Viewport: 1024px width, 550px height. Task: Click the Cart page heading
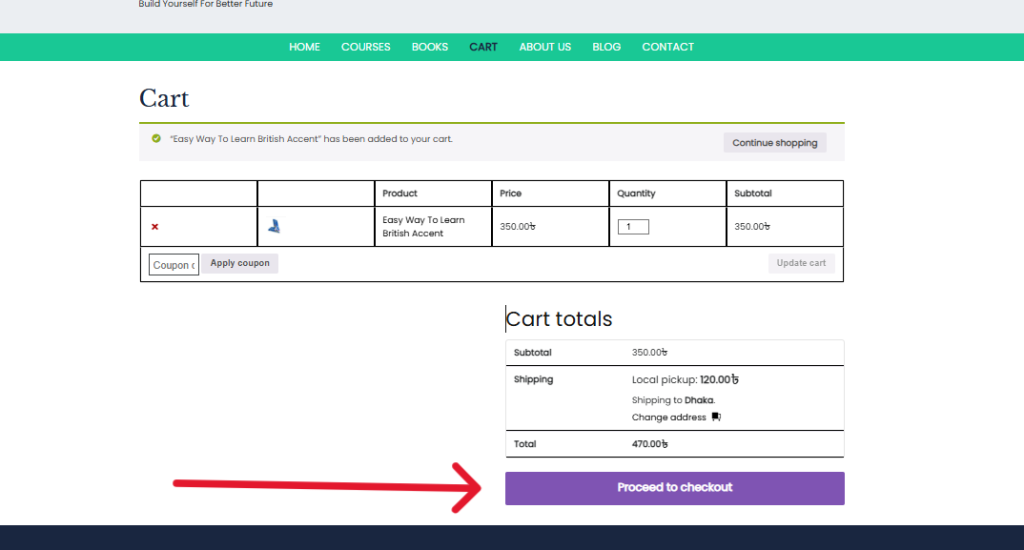(164, 99)
